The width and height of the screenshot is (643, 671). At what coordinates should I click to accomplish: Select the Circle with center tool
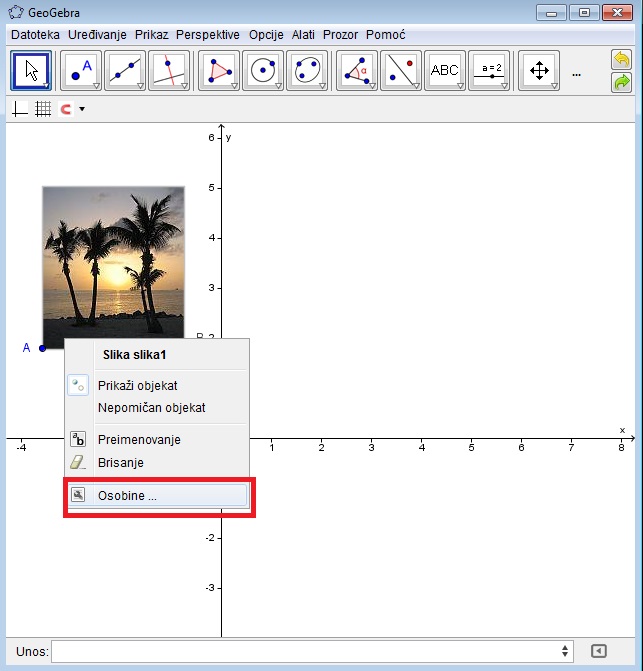pos(263,71)
